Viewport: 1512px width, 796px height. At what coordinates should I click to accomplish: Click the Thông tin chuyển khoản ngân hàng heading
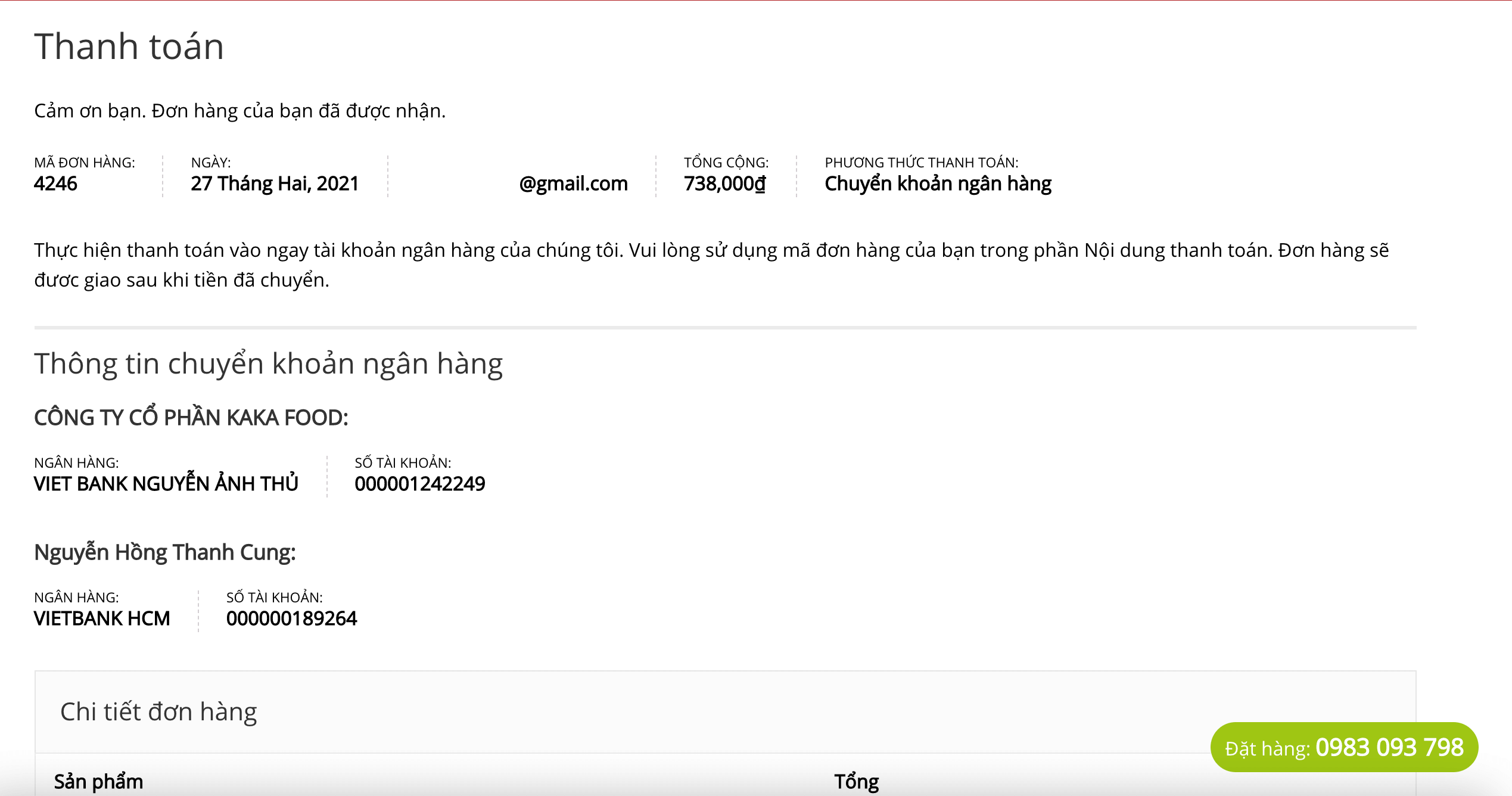pyautogui.click(x=268, y=363)
